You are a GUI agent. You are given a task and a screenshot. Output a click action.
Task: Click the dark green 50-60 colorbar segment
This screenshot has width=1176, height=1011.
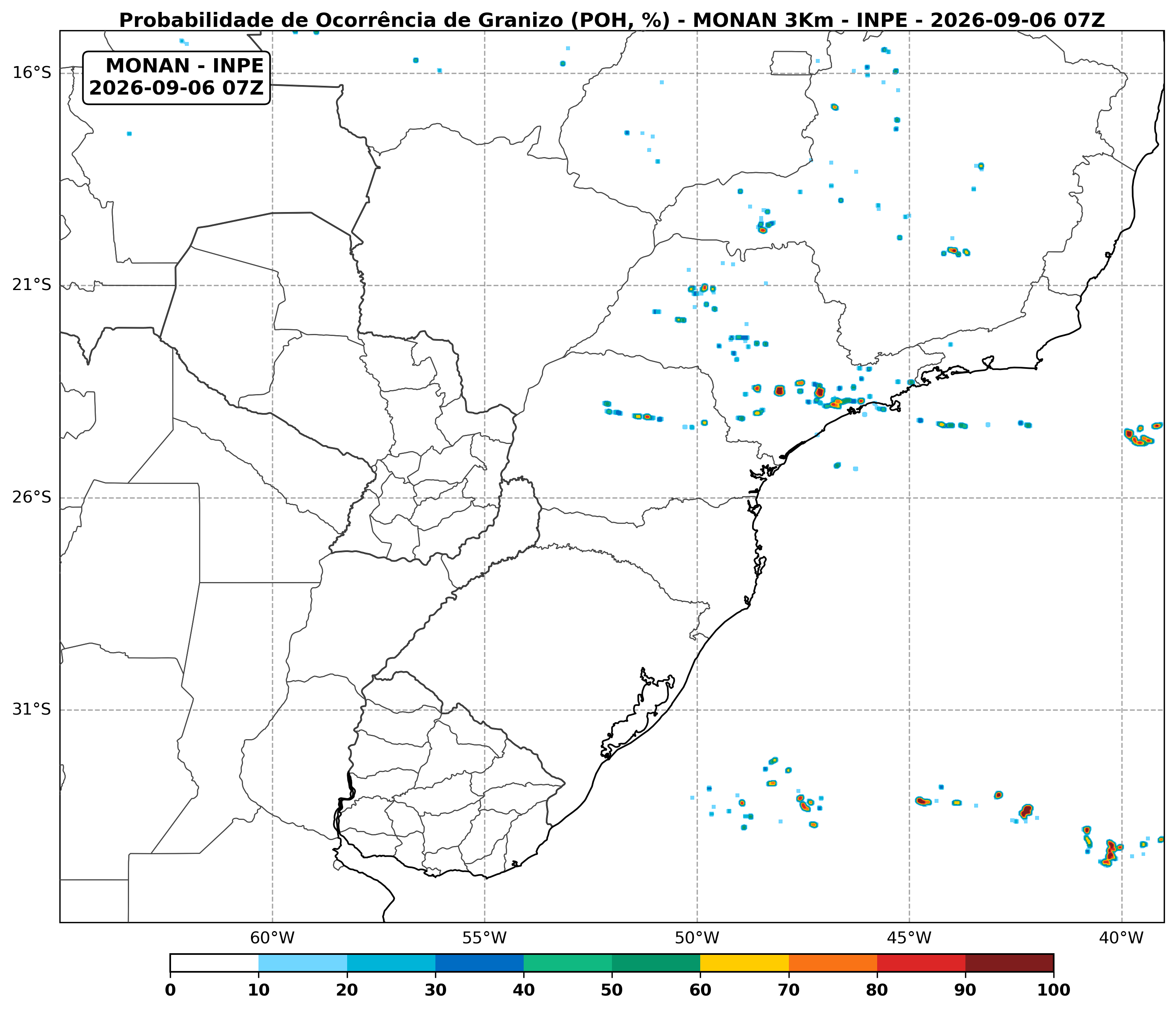[x=656, y=962]
